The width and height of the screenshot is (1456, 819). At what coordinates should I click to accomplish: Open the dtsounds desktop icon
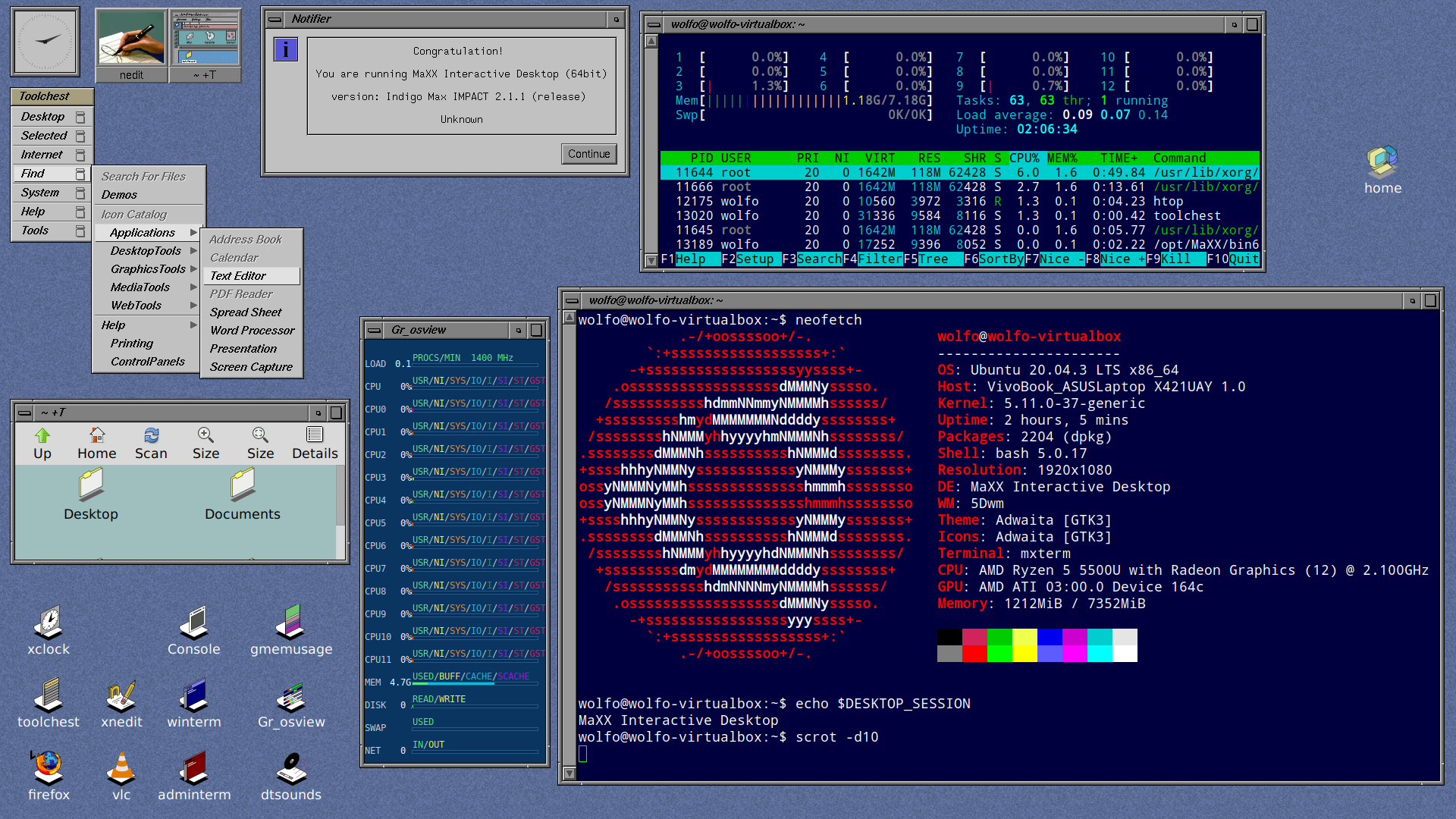290,769
